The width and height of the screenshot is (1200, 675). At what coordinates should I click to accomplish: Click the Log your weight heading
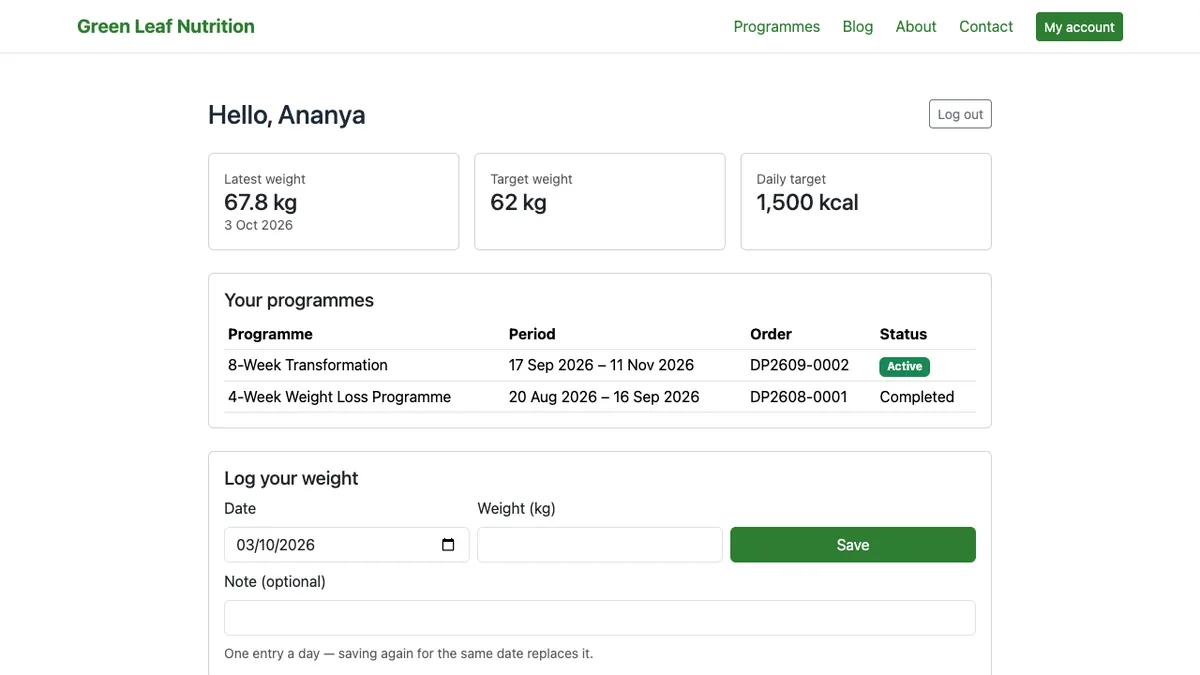pos(291,478)
